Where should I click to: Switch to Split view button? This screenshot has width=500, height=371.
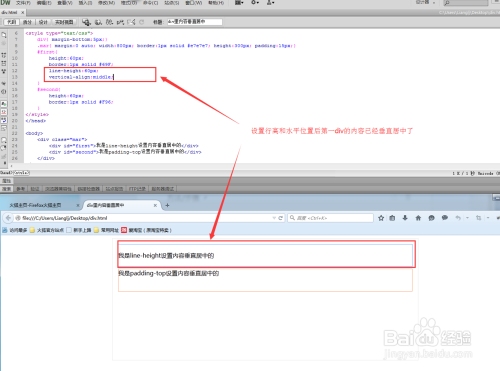click(27, 22)
